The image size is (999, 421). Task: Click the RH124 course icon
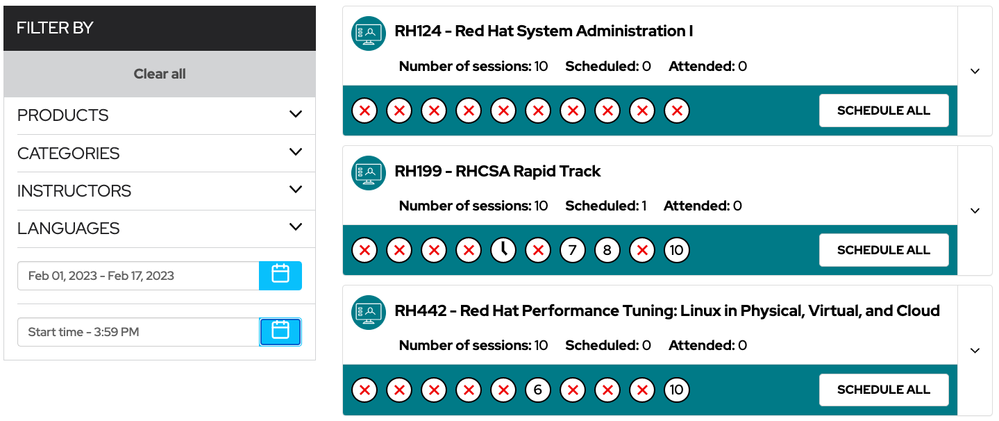[x=368, y=33]
